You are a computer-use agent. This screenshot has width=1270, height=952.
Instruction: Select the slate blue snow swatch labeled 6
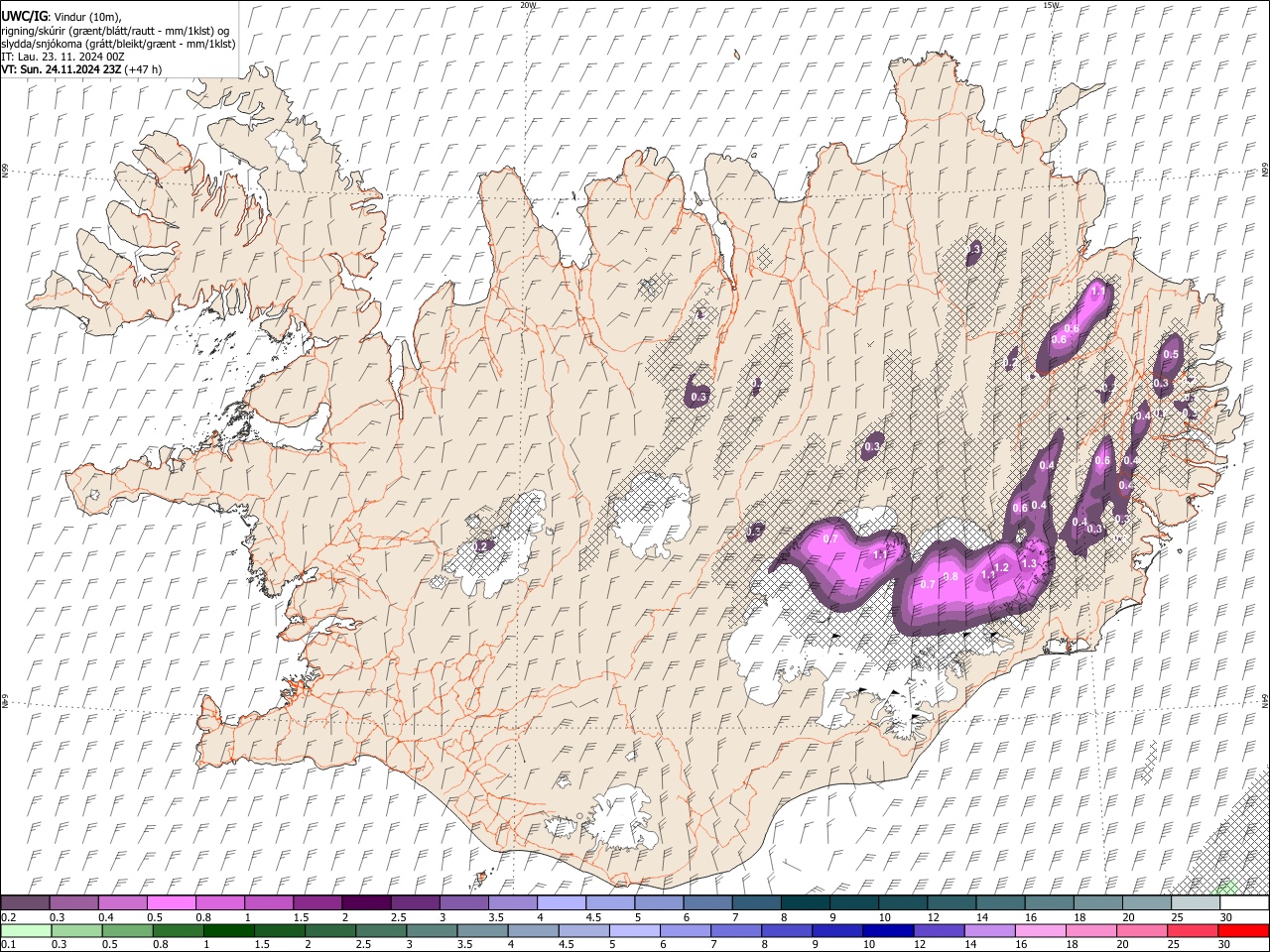707,902
